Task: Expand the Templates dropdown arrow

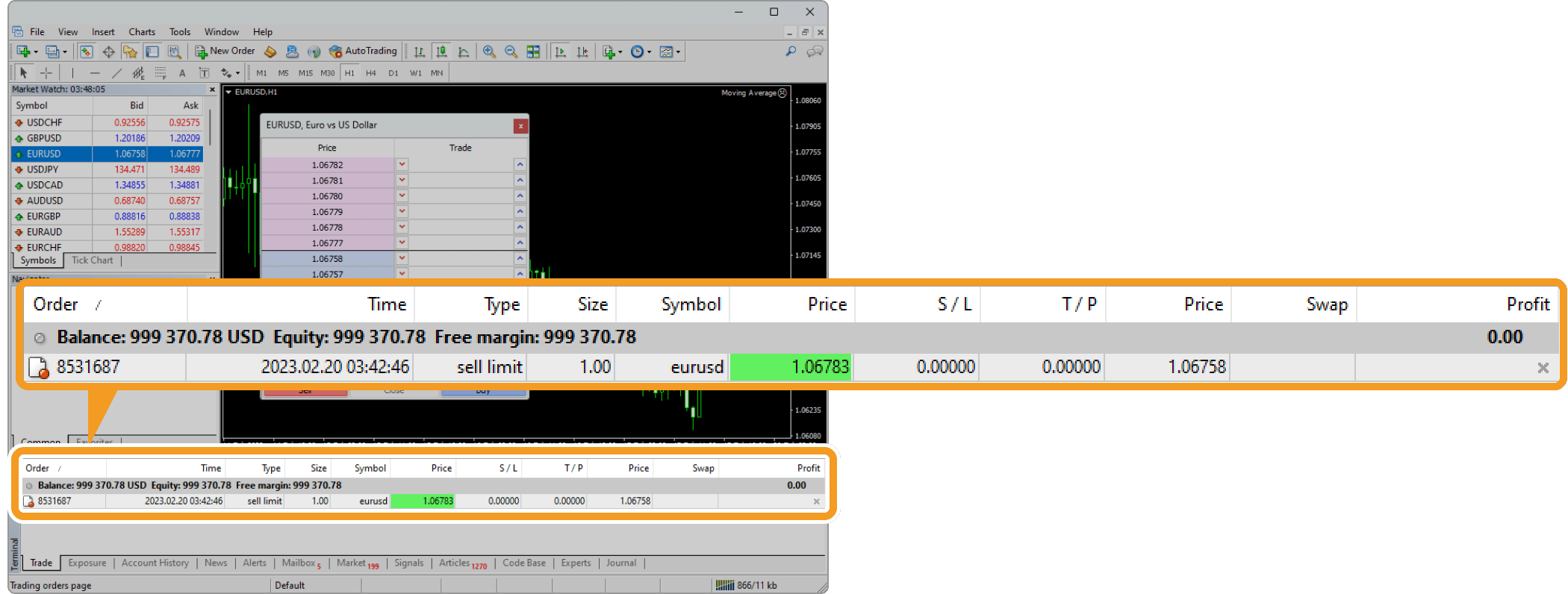Action: coord(678,52)
